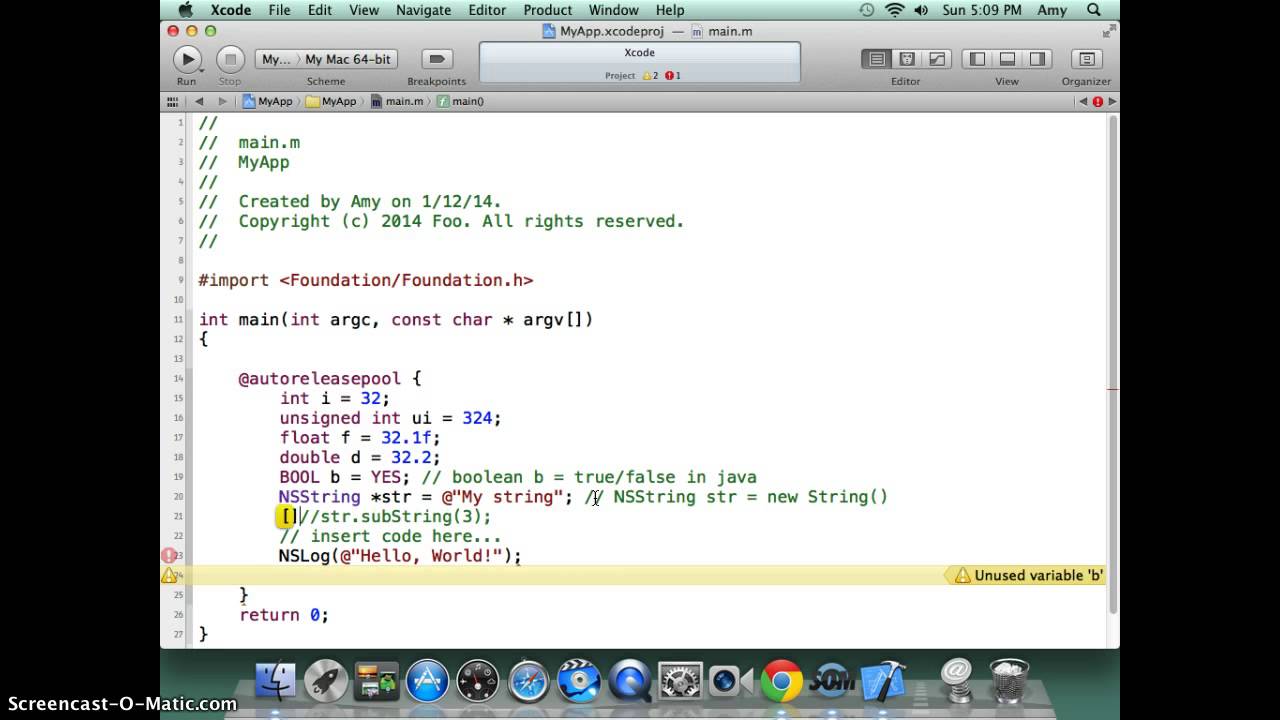Open the Window menu
This screenshot has height=720, width=1280.
(613, 10)
